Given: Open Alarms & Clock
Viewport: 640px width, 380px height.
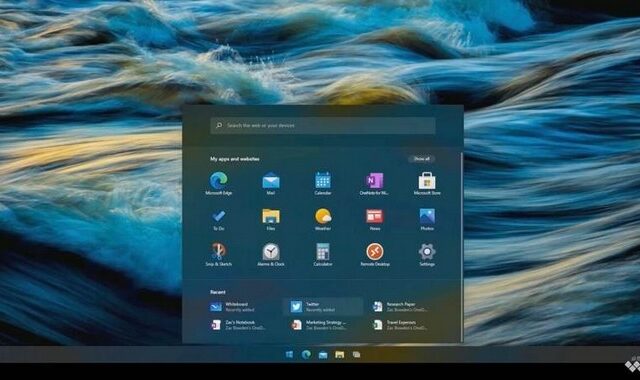Looking at the screenshot, I should (x=271, y=255).
